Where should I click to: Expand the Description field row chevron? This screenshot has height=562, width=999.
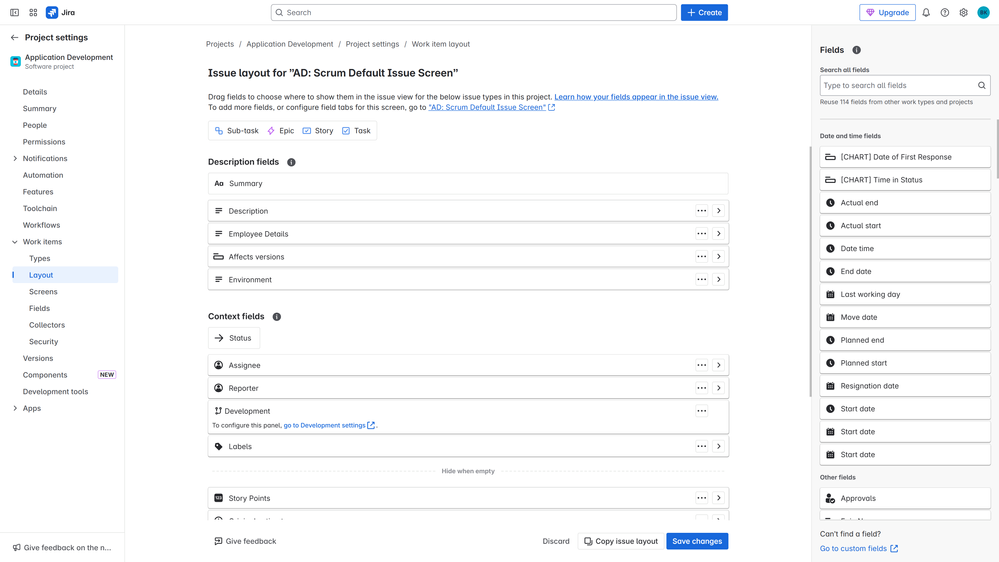719,211
